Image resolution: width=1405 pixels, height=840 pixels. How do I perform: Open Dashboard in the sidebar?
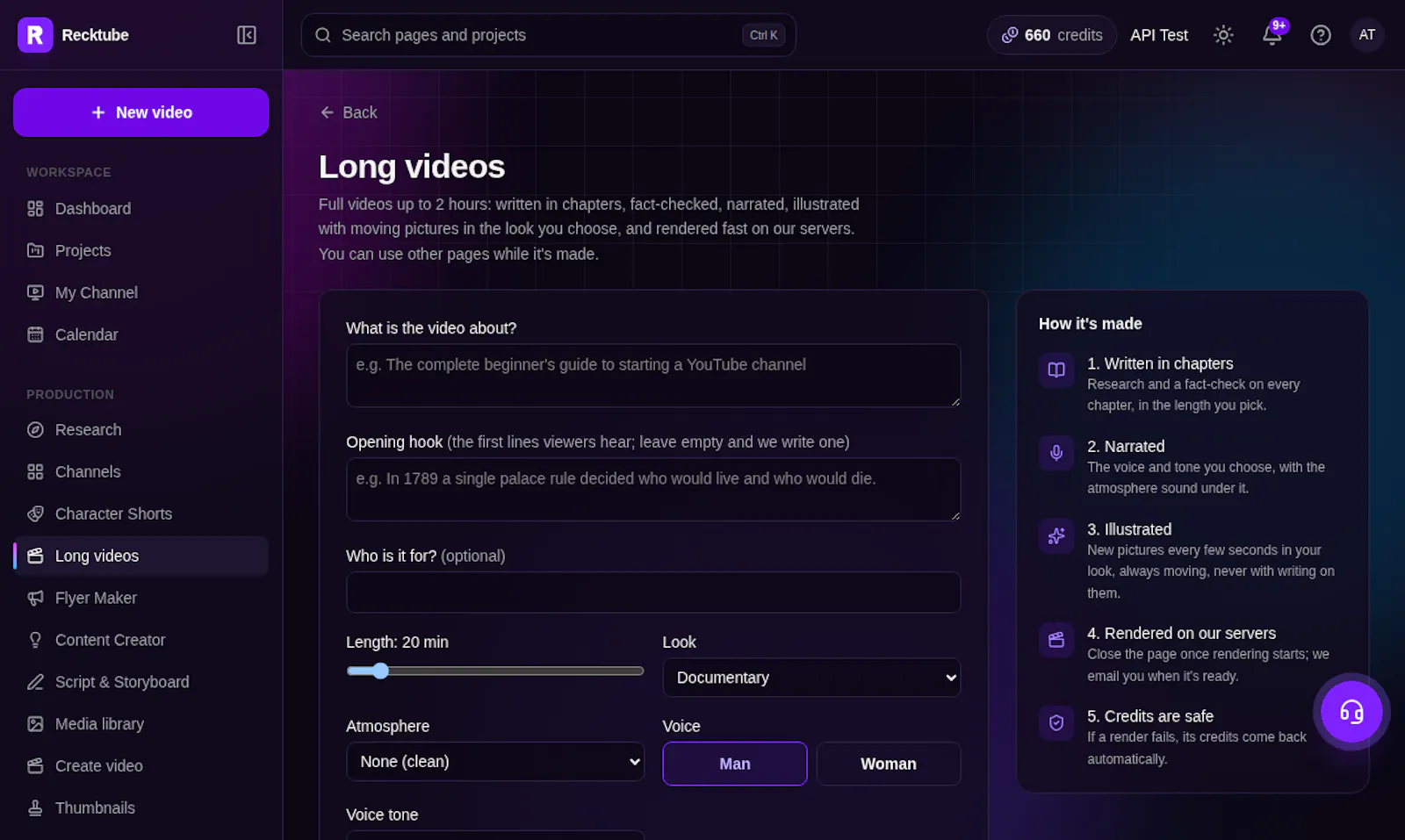(140, 209)
